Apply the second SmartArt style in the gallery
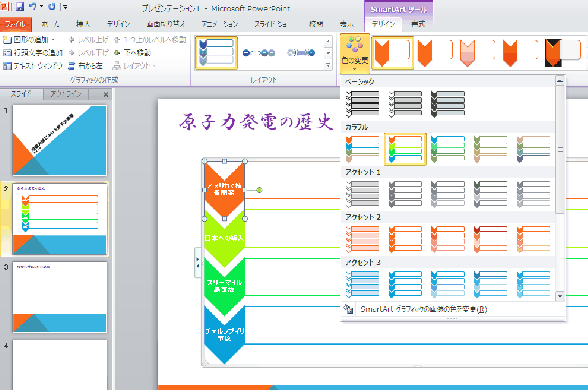 [x=435, y=53]
